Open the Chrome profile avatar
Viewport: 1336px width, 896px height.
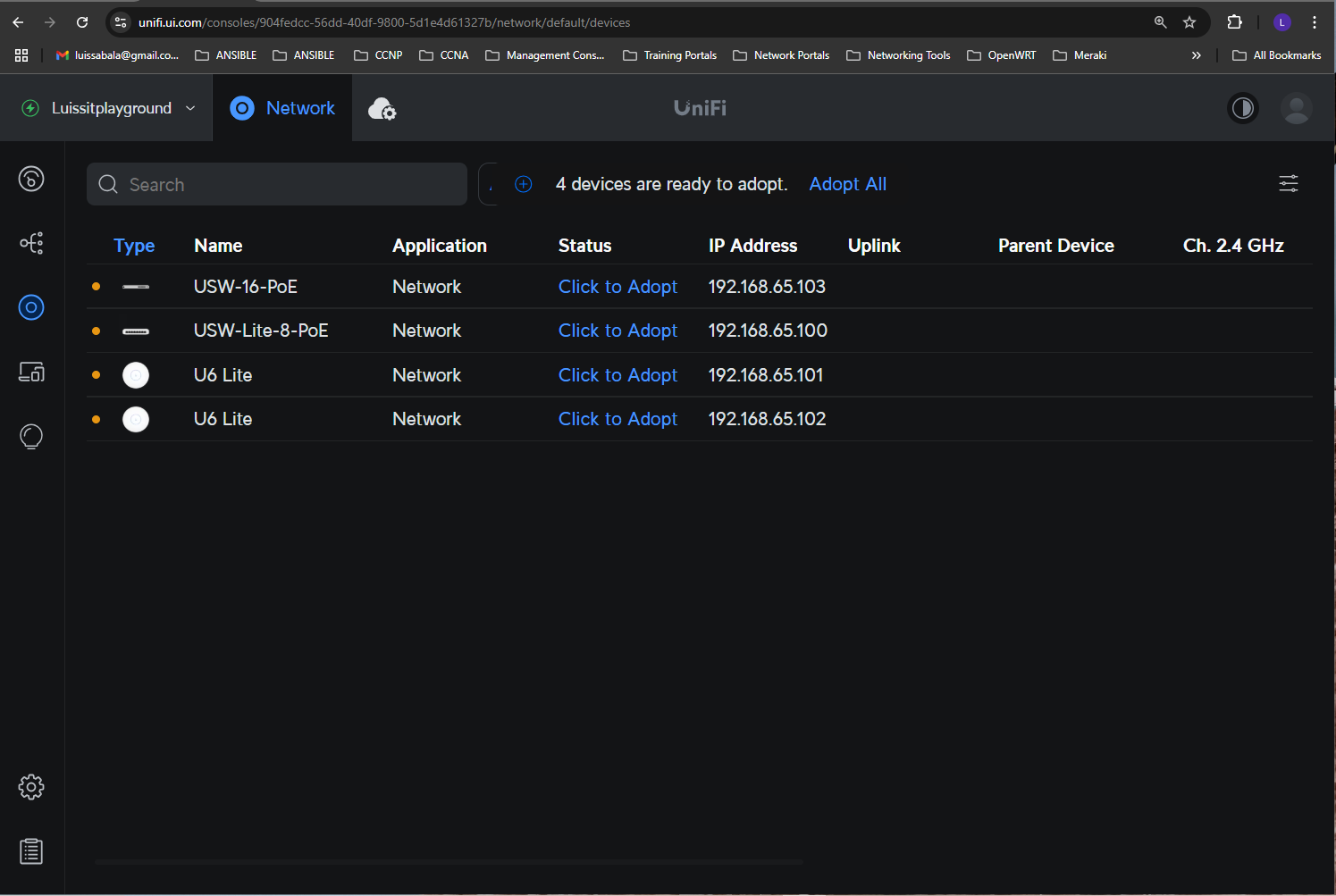tap(1282, 22)
